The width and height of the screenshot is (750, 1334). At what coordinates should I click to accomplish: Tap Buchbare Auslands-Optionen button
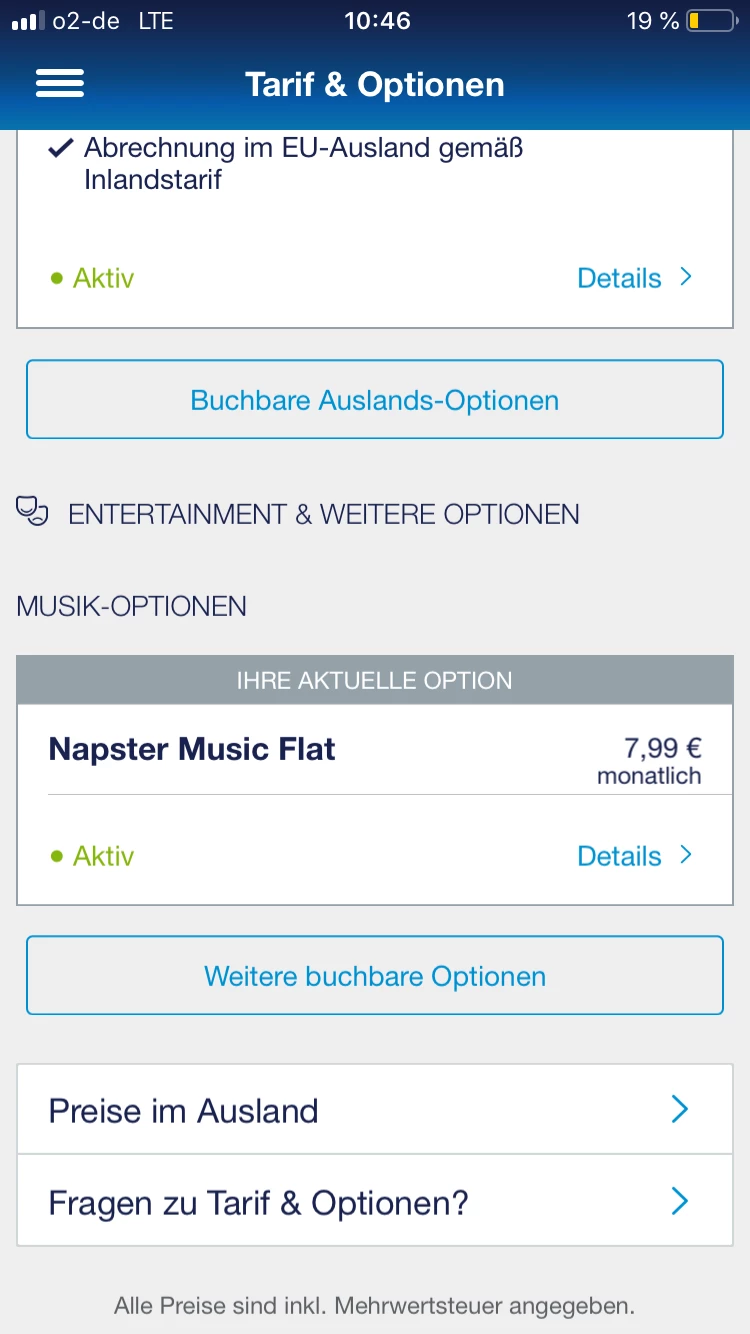375,400
